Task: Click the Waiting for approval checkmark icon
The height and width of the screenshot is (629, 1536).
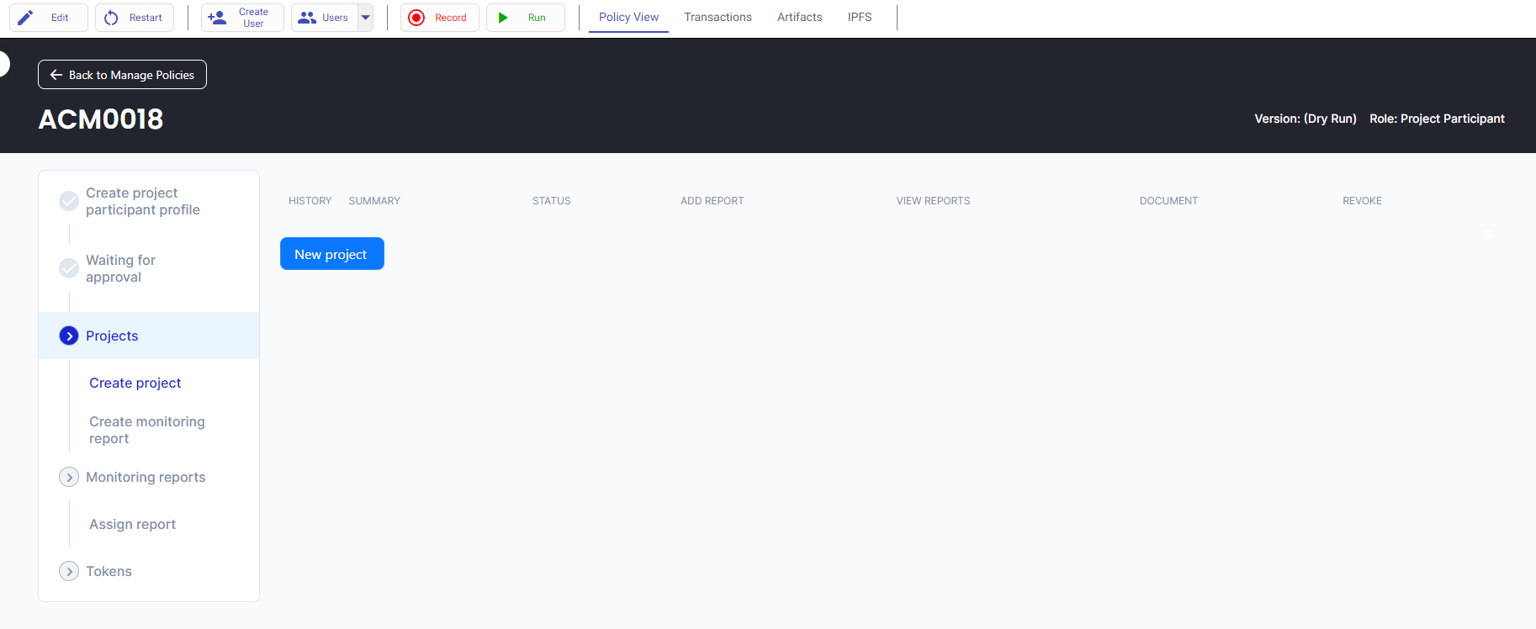Action: [69, 268]
